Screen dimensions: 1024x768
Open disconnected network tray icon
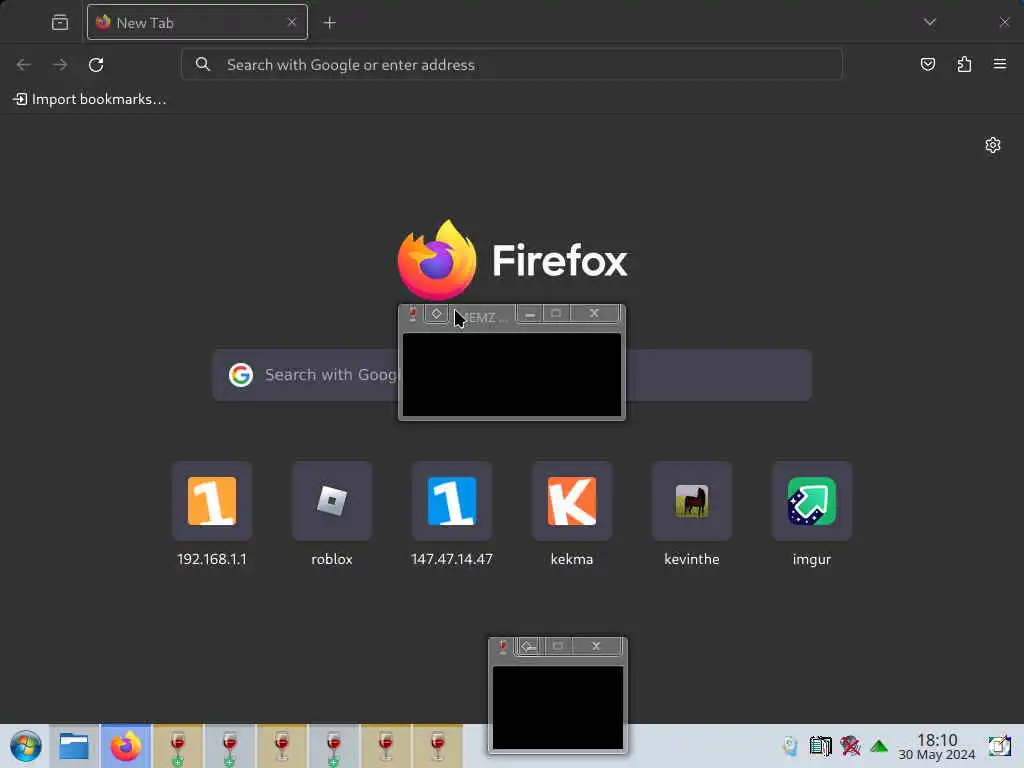click(x=850, y=746)
